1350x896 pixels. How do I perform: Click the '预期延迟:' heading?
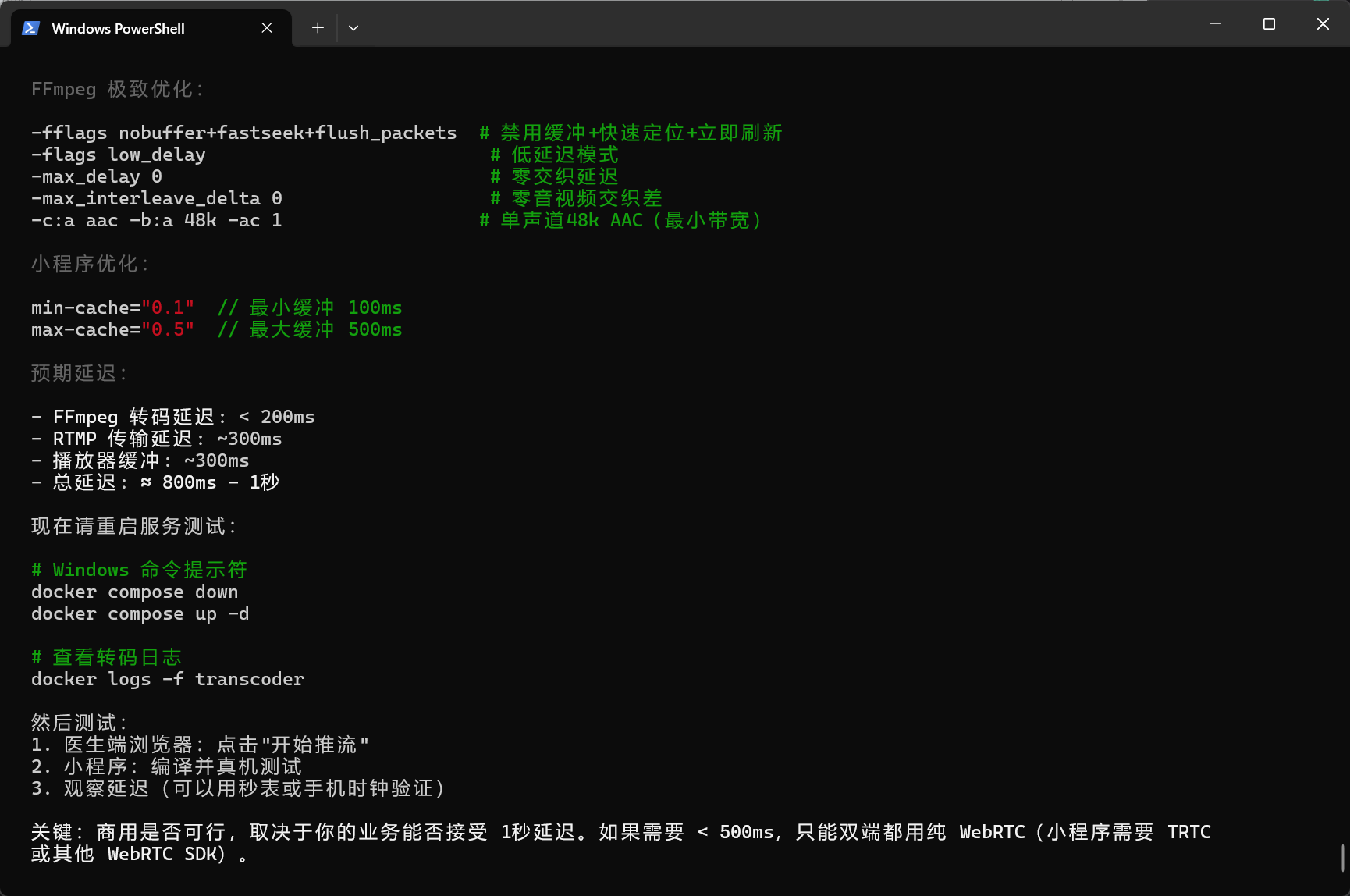click(x=80, y=373)
